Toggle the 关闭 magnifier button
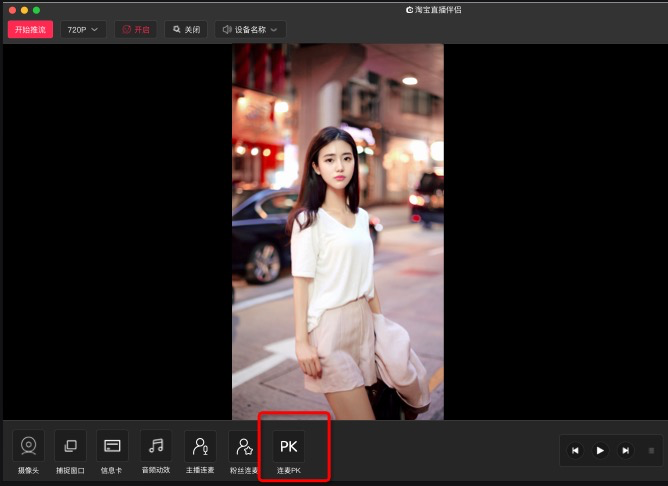668x486 pixels. click(186, 30)
